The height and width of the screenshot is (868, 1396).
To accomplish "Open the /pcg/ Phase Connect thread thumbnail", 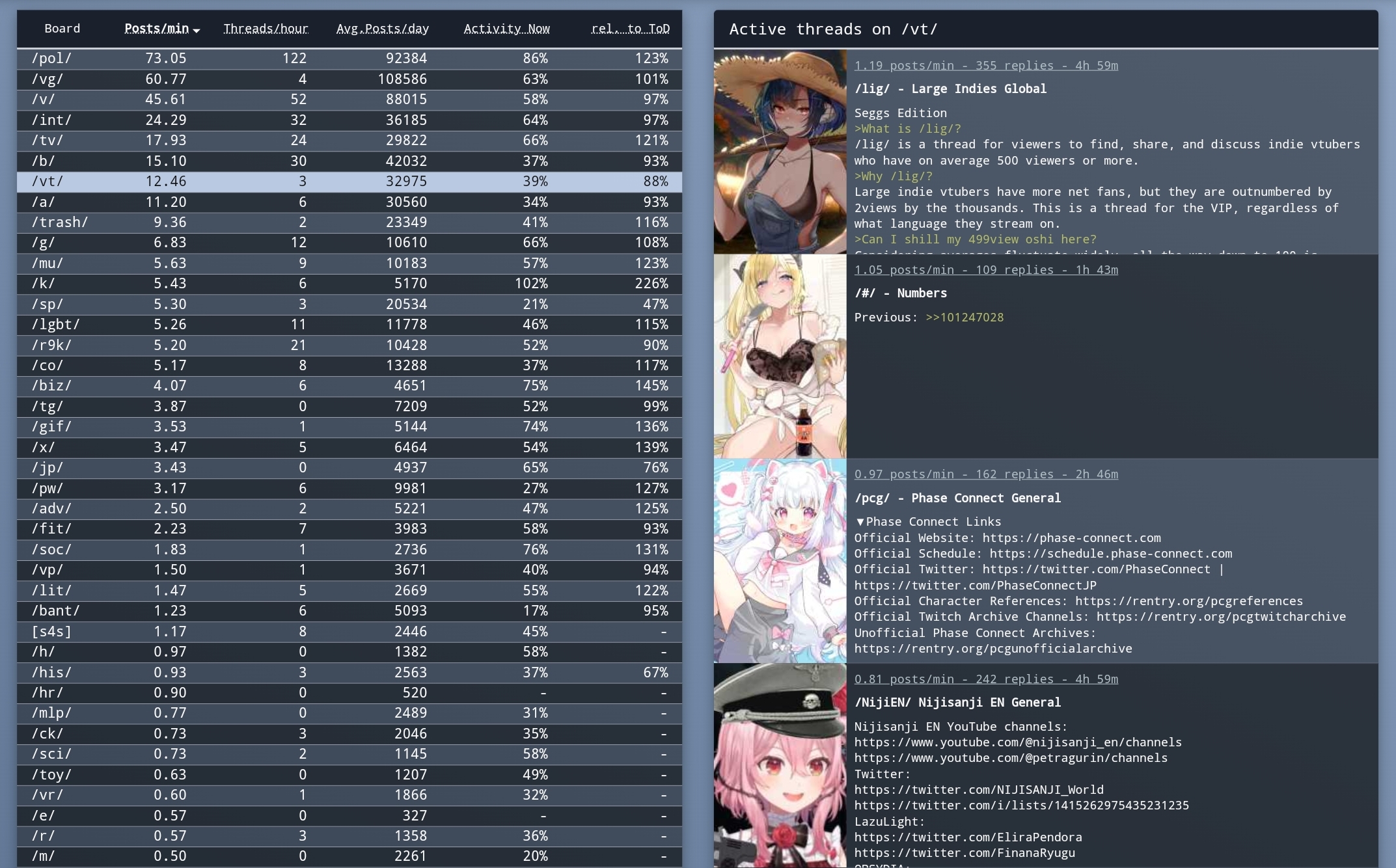I will 780,561.
